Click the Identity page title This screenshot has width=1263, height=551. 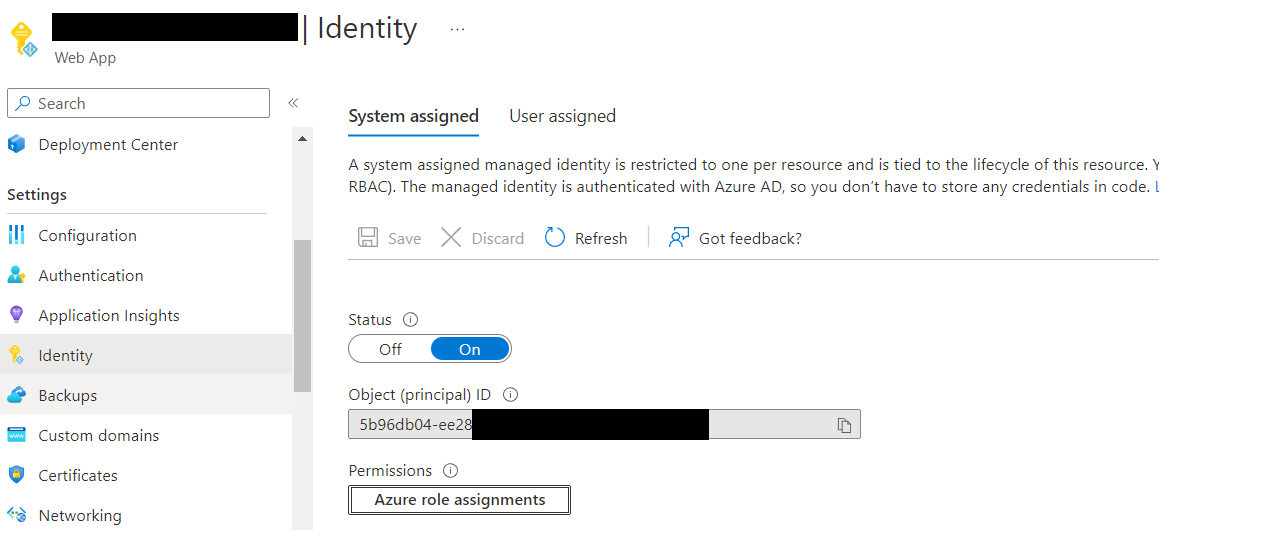(367, 28)
